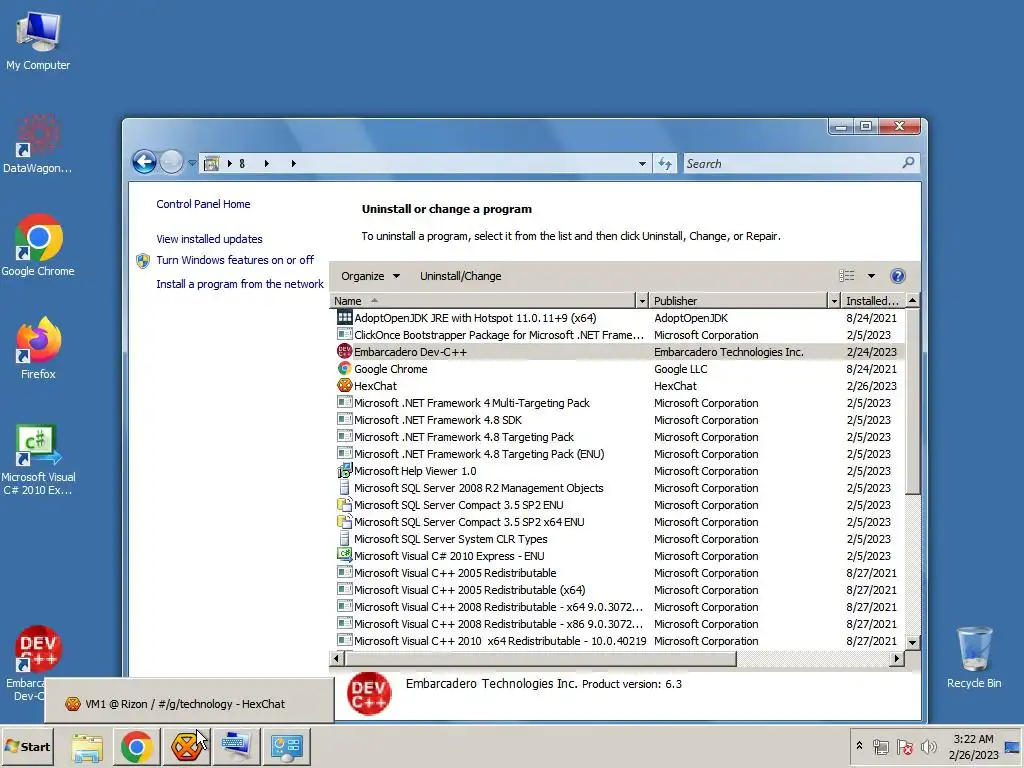The width and height of the screenshot is (1024, 768).
Task: Open Name column filter dropdown
Action: (x=642, y=300)
